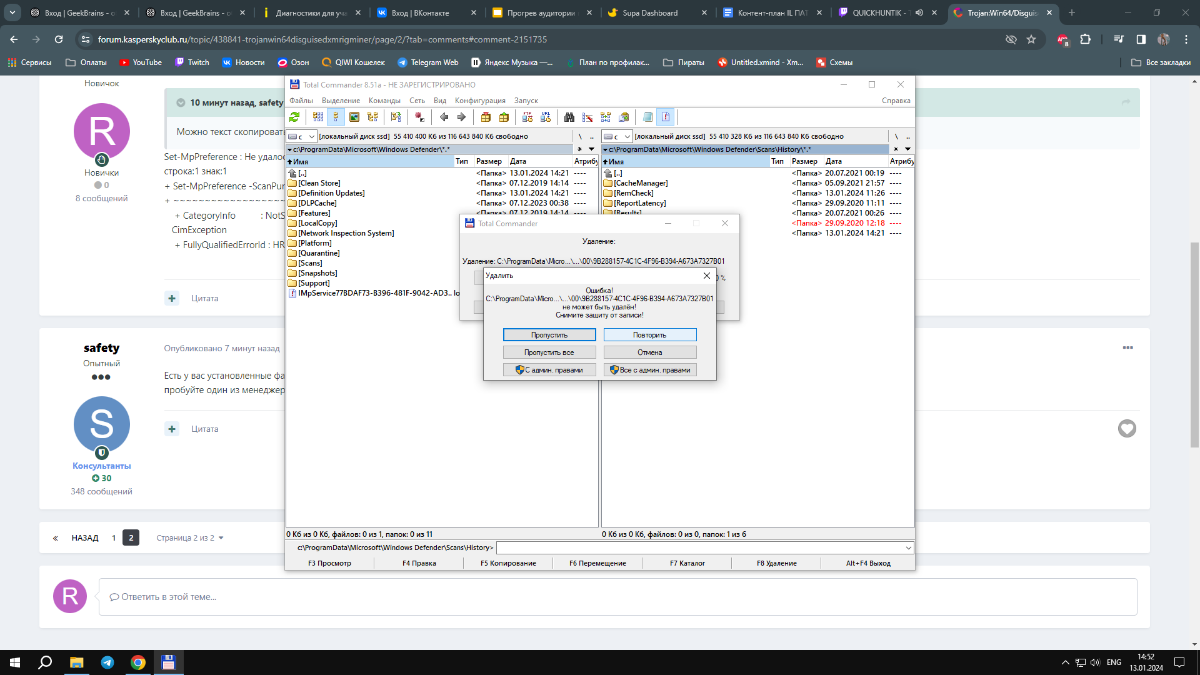Click the "Ответить в этой теме" reply field
The width and height of the screenshot is (1200, 675).
617,597
